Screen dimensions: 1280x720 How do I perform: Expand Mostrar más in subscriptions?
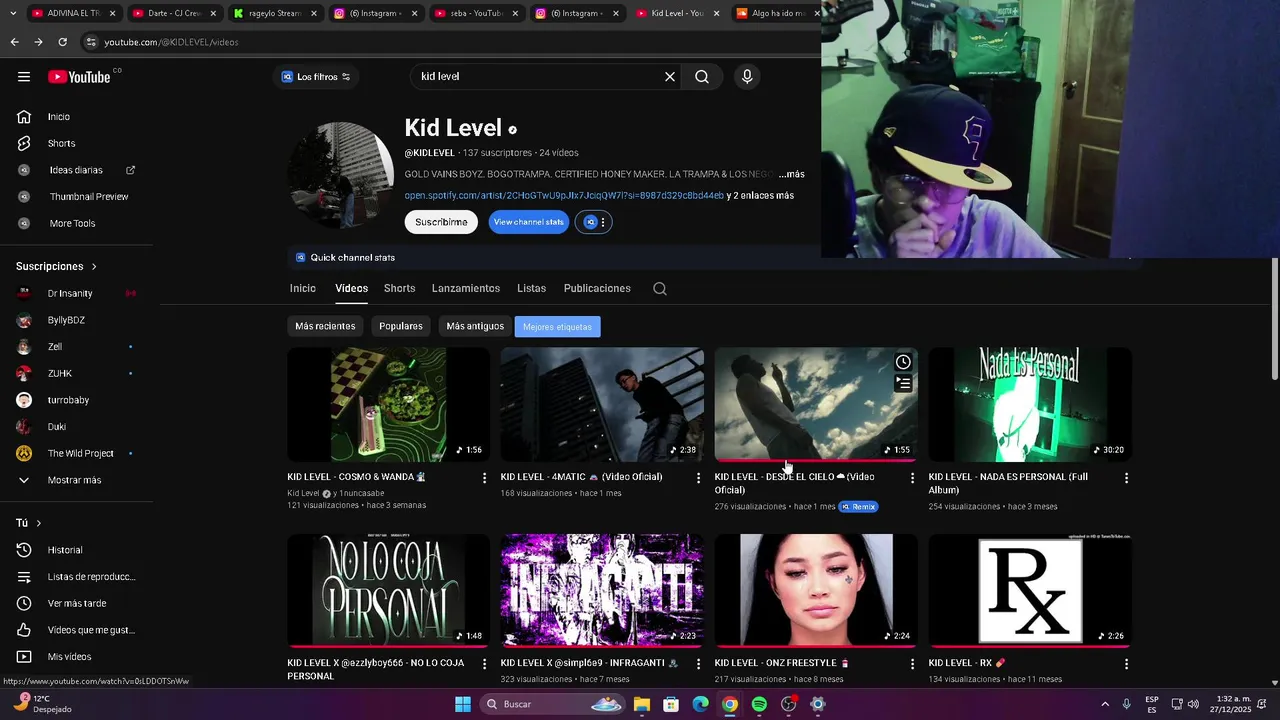click(x=76, y=480)
